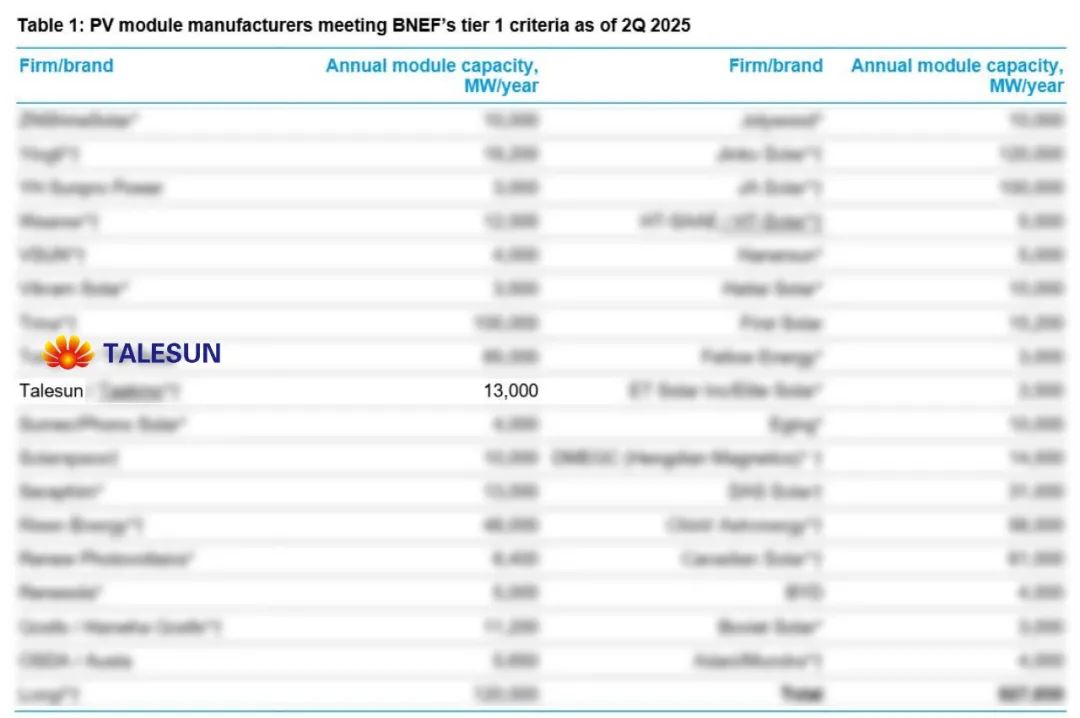This screenshot has width=1080, height=718.
Task: Select the Talesun firm name cell
Action: [x=51, y=391]
